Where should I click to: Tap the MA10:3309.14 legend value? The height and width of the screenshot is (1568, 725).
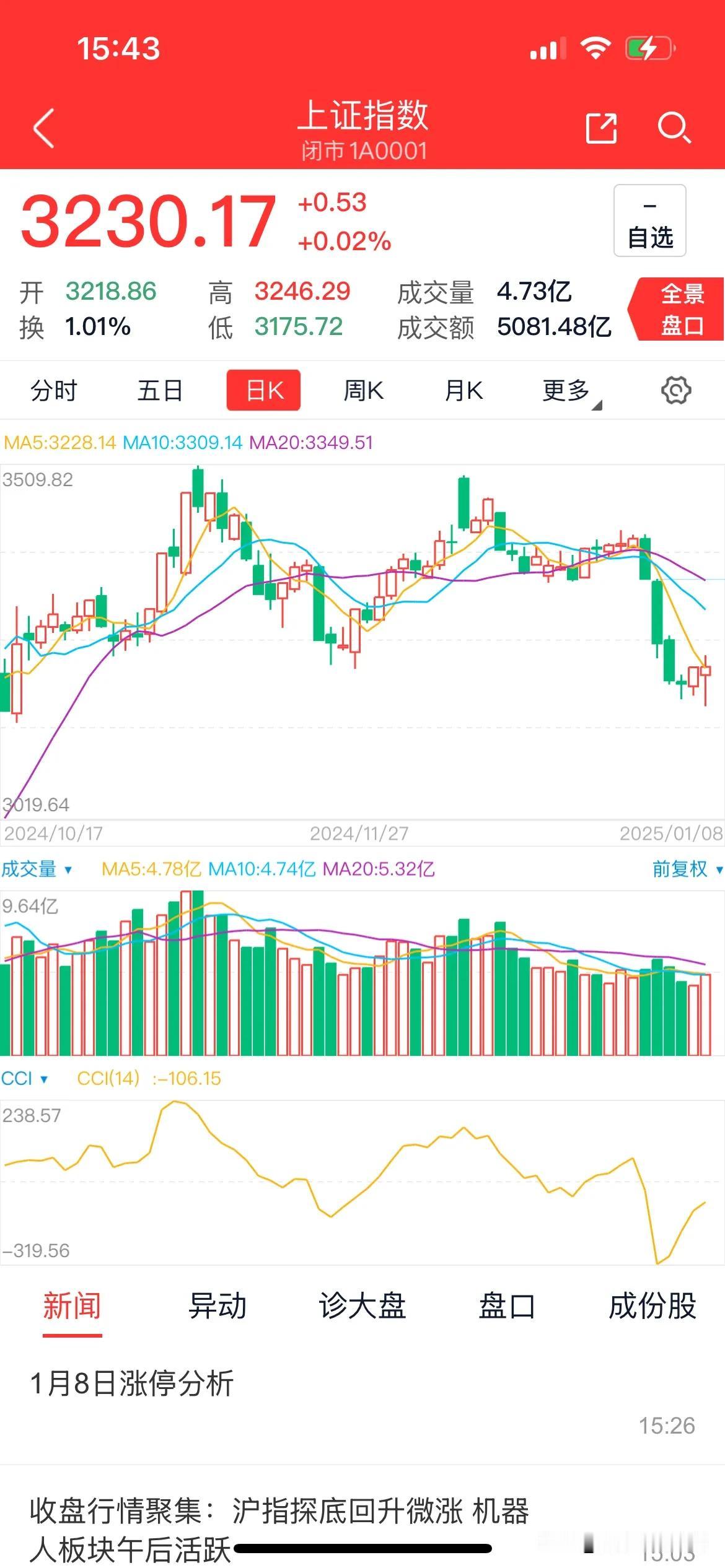point(183,443)
